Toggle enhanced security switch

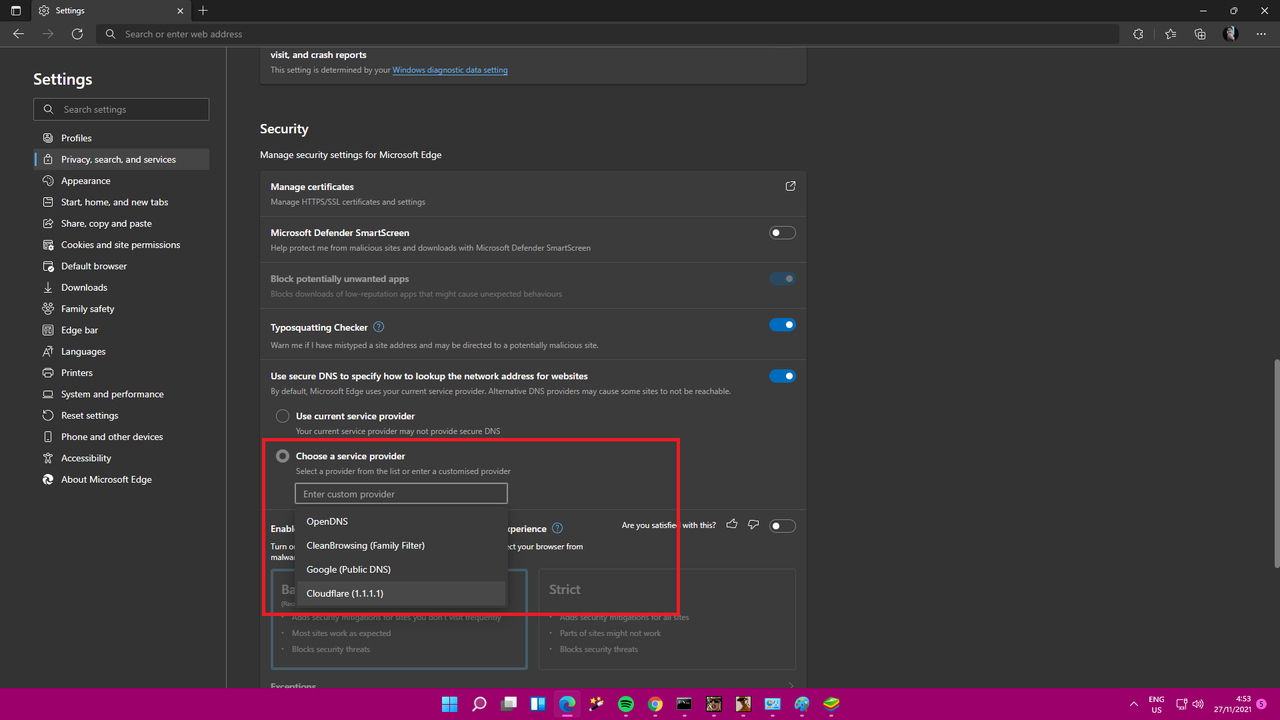pos(782,526)
